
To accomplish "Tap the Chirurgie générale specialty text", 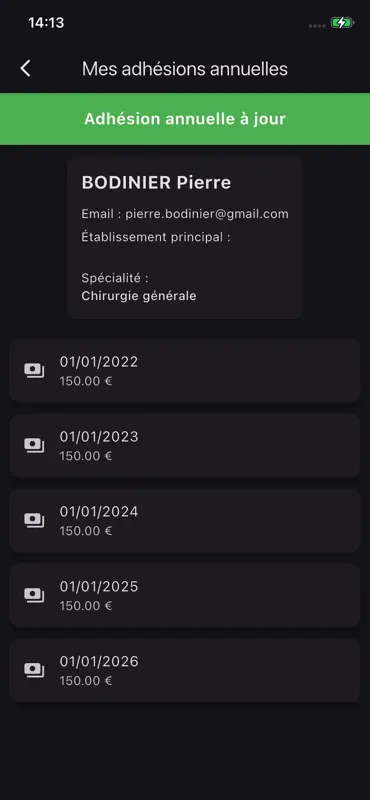I will point(139,296).
